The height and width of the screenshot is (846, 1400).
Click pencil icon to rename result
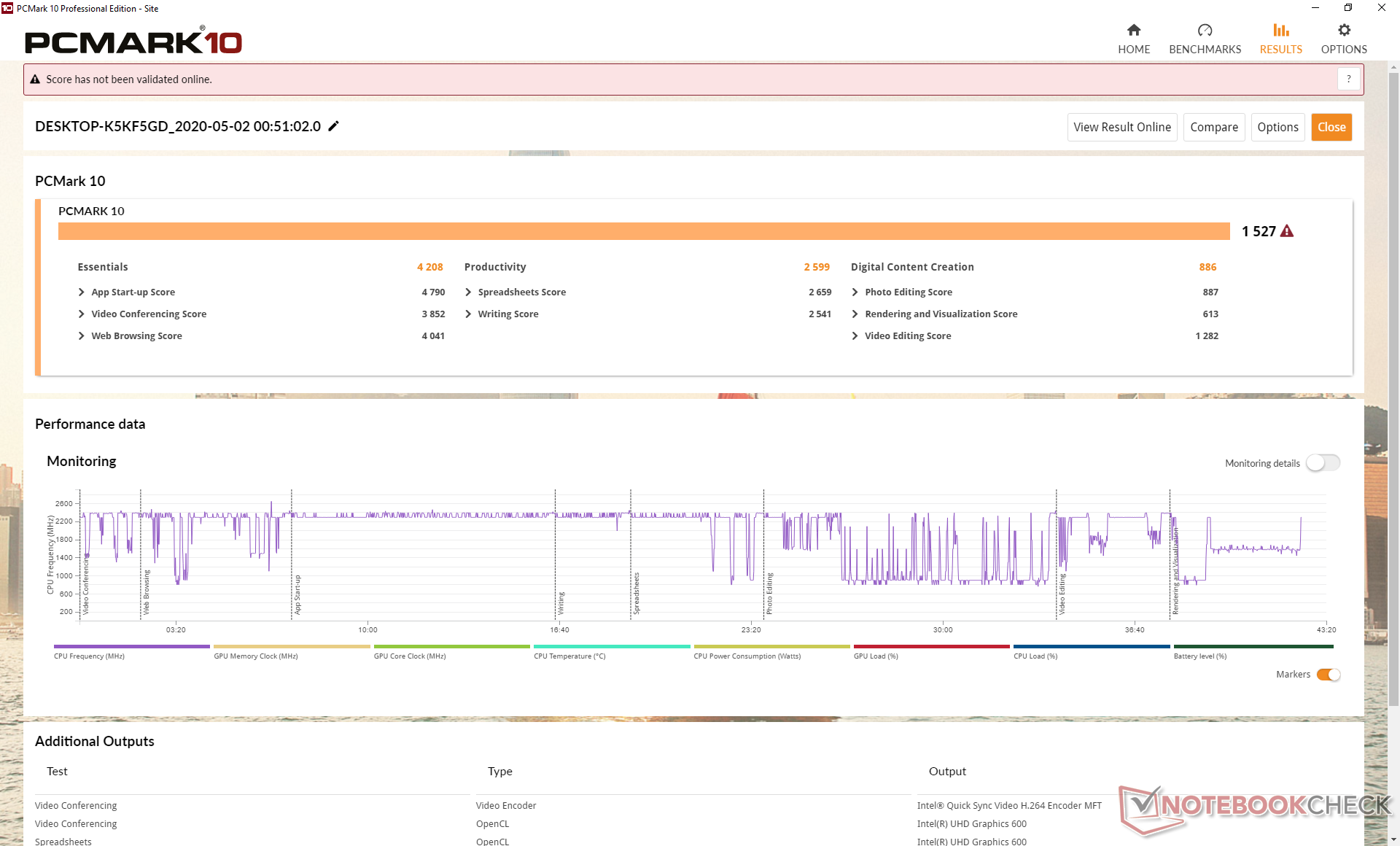(x=334, y=126)
